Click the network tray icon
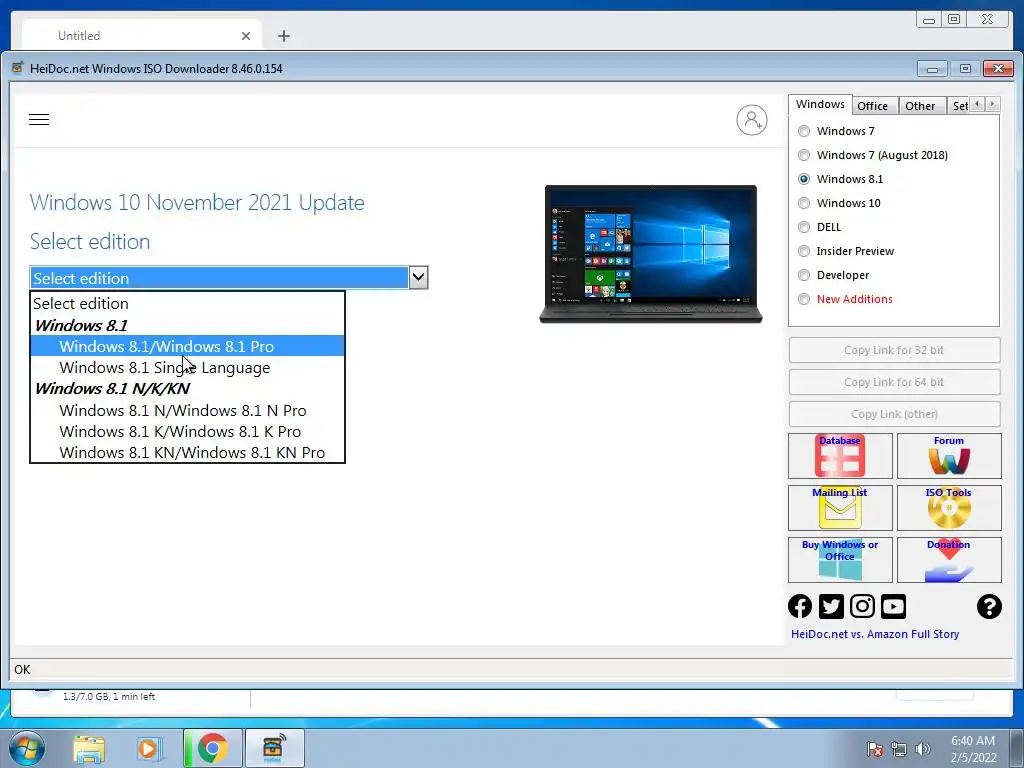This screenshot has width=1024, height=768. pos(899,749)
